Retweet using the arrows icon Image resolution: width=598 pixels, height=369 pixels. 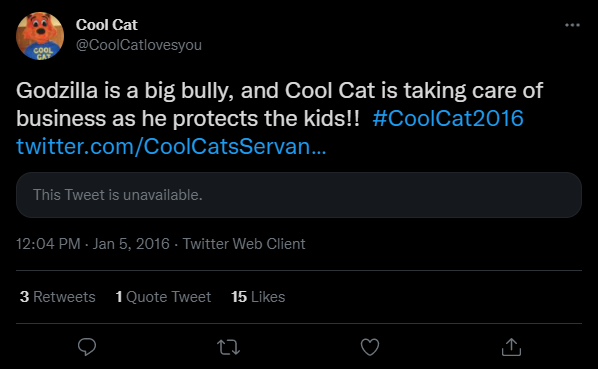click(x=228, y=347)
